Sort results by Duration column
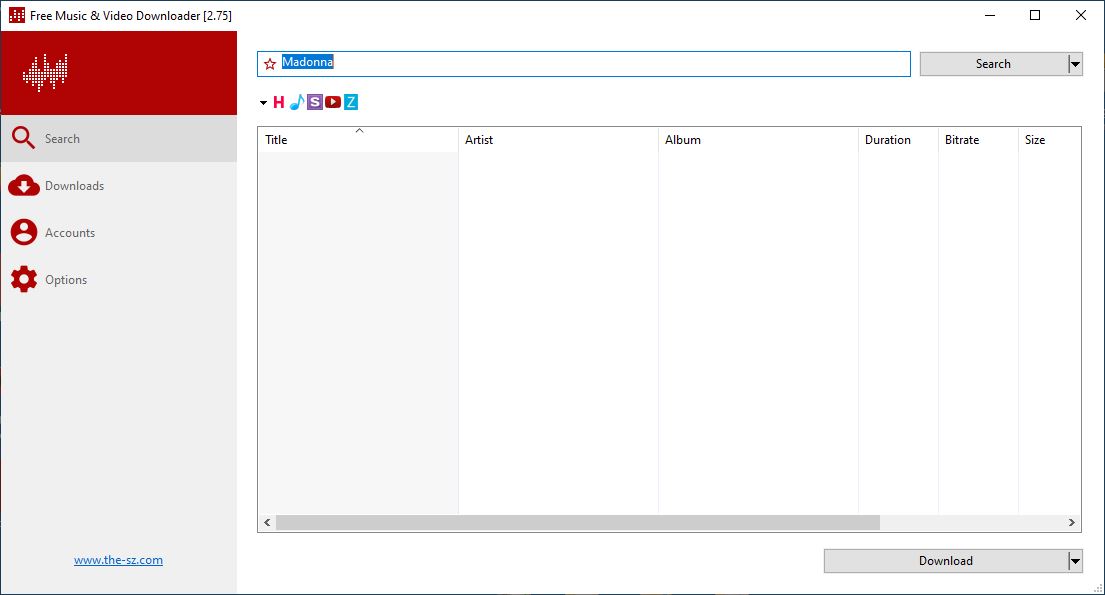The height and width of the screenshot is (595, 1105). point(899,140)
